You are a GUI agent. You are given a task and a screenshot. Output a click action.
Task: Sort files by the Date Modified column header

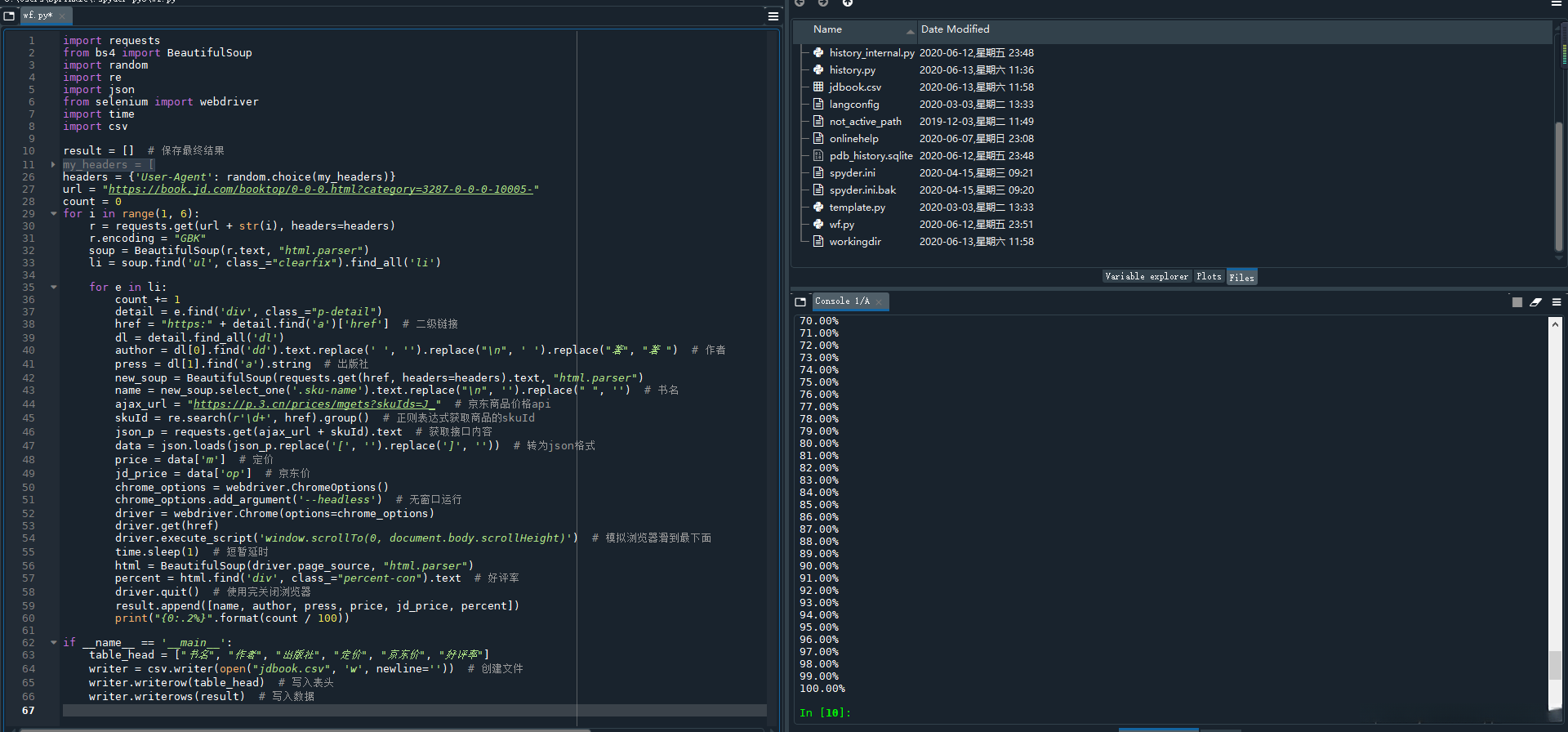point(955,29)
